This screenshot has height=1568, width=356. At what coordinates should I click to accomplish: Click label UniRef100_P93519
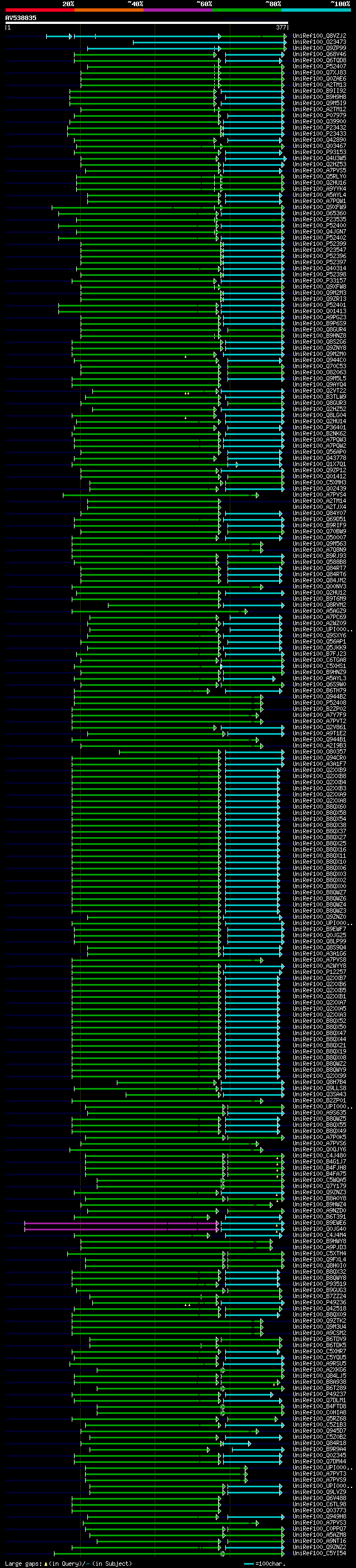point(319,1284)
